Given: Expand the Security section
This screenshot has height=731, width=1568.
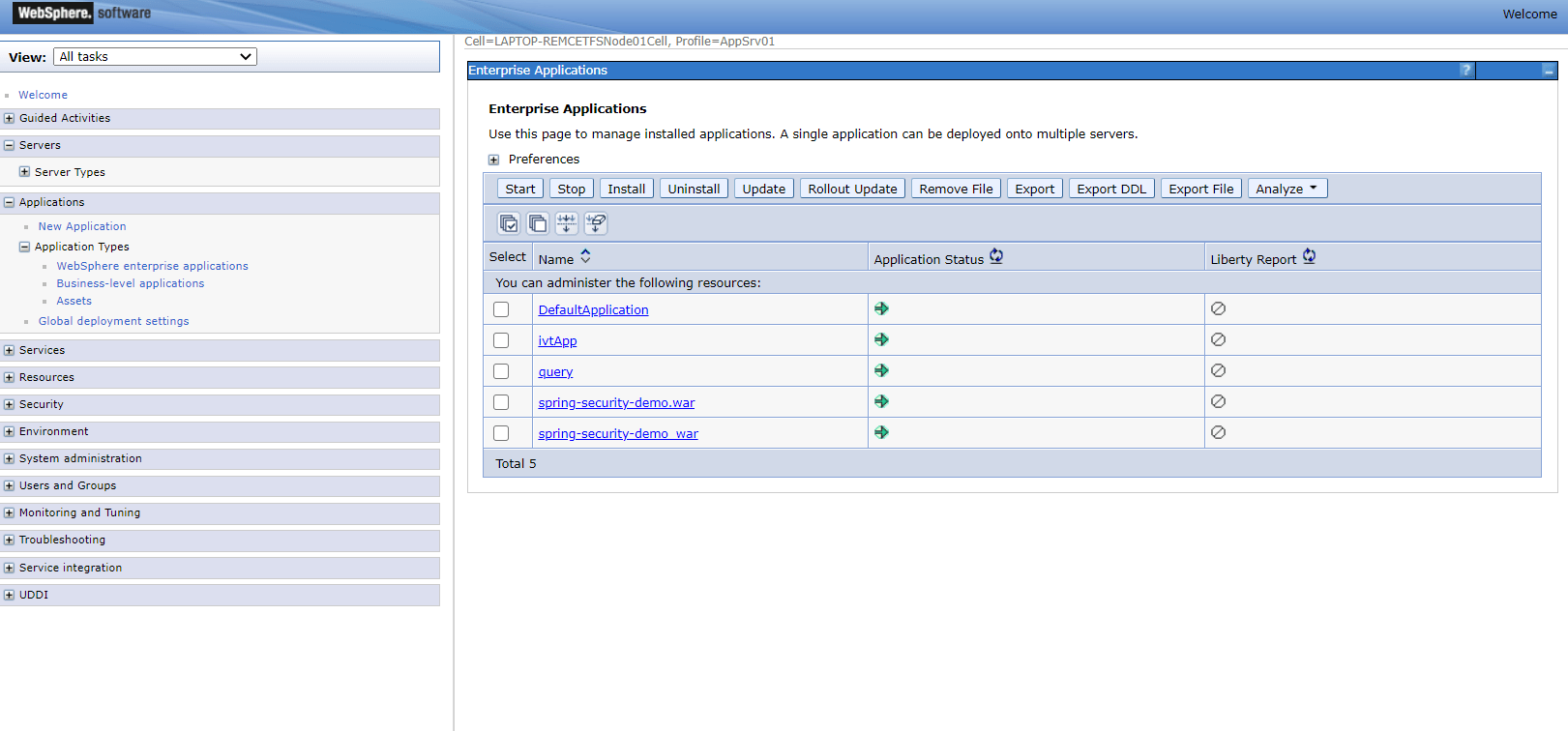Looking at the screenshot, I should pos(9,404).
